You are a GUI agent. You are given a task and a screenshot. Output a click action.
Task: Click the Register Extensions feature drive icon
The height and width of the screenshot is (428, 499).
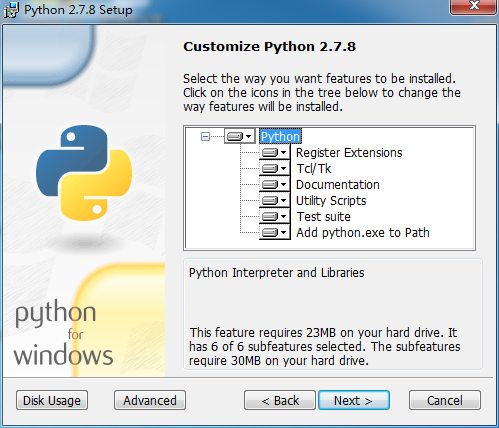(x=275, y=153)
